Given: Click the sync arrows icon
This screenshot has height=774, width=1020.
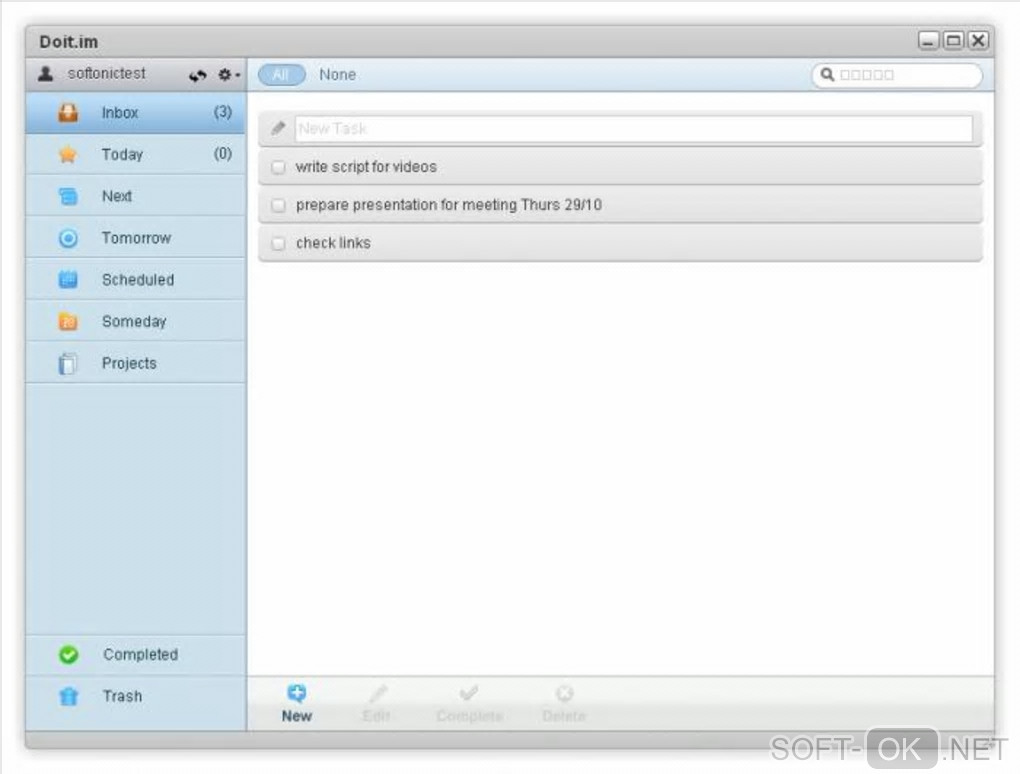Looking at the screenshot, I should pos(198,75).
